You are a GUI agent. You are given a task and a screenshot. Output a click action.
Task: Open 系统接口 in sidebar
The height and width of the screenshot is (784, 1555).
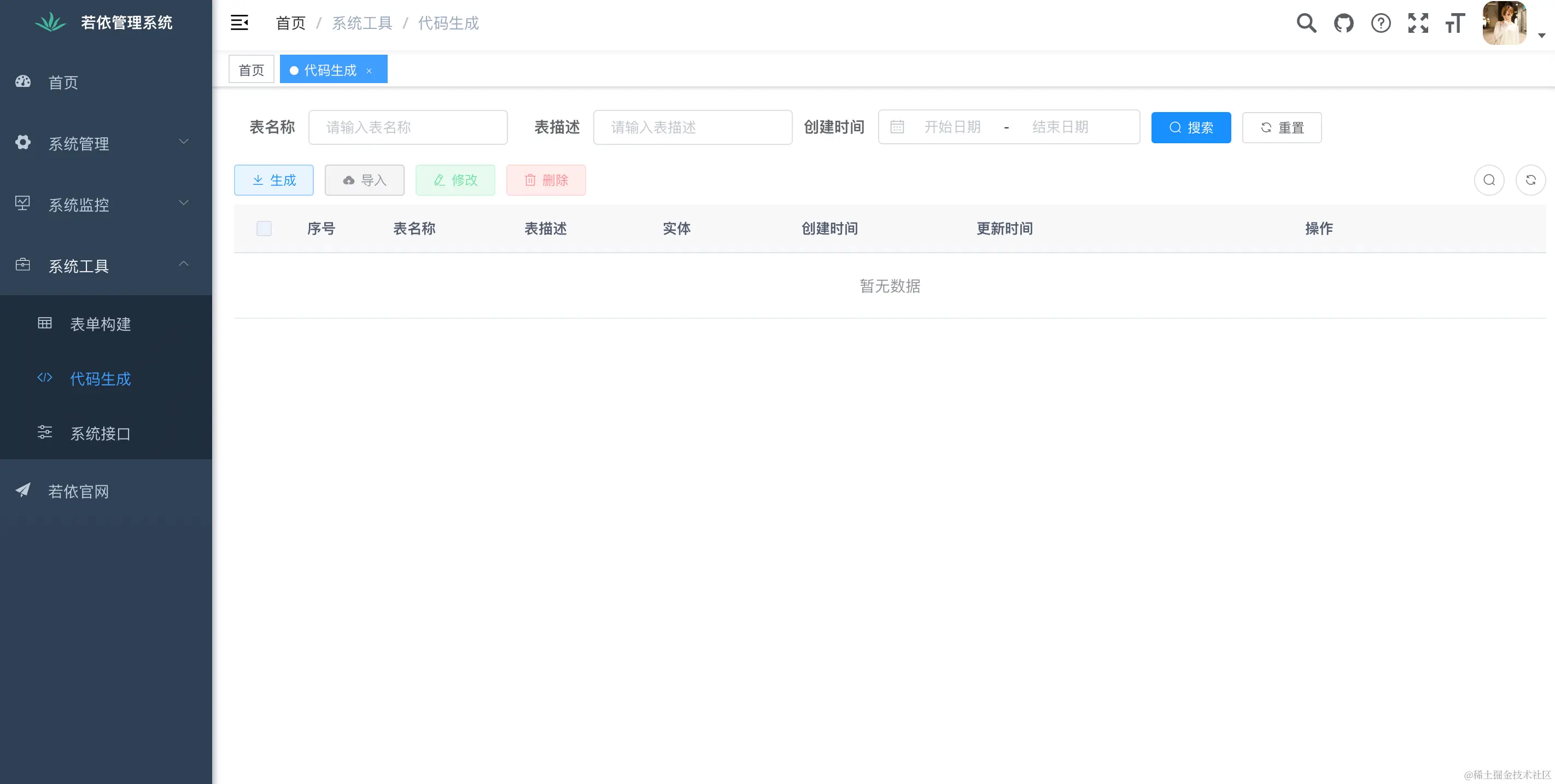(x=100, y=434)
